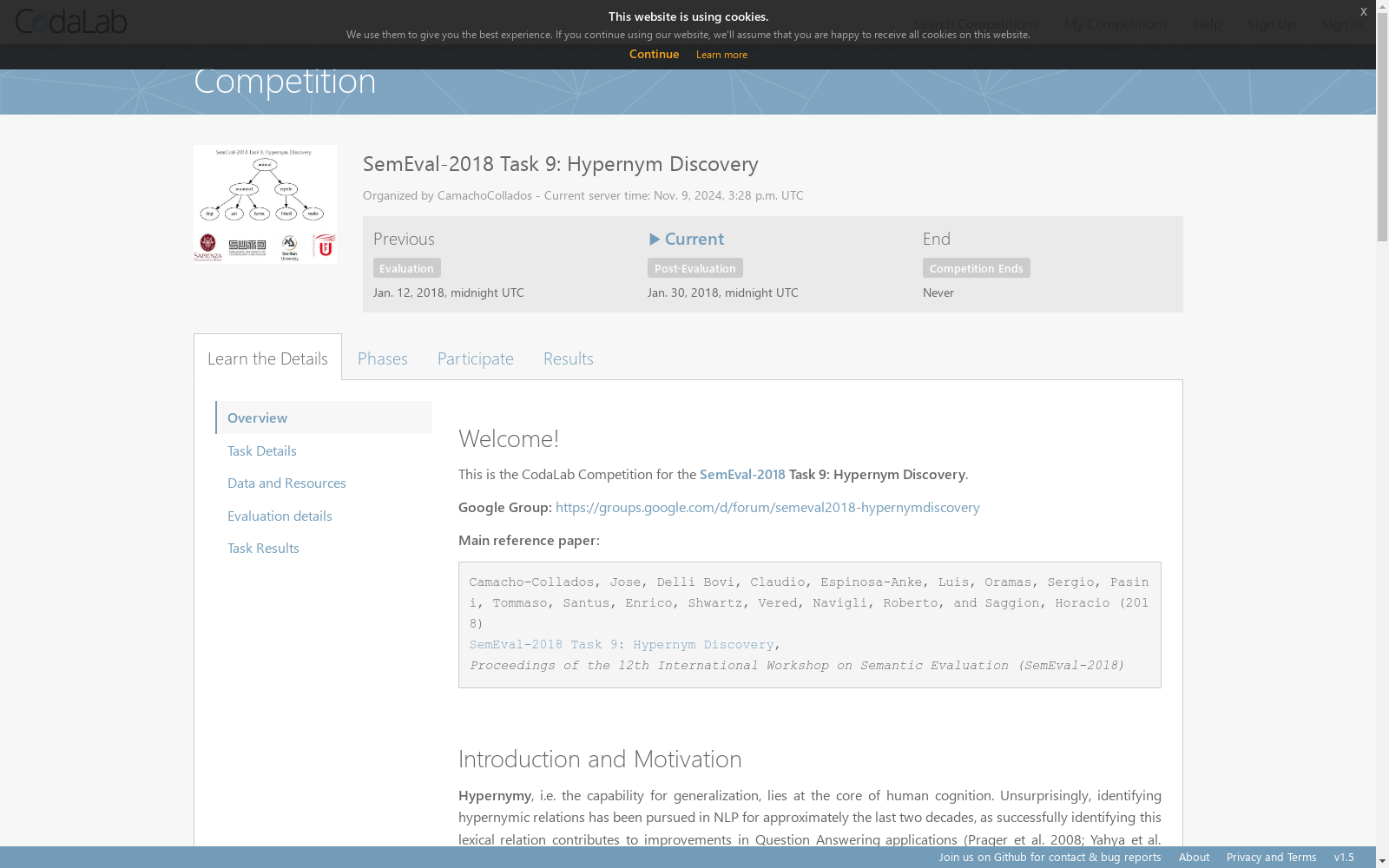1389x868 pixels.
Task: Open the Help menu item
Action: click(x=1207, y=23)
